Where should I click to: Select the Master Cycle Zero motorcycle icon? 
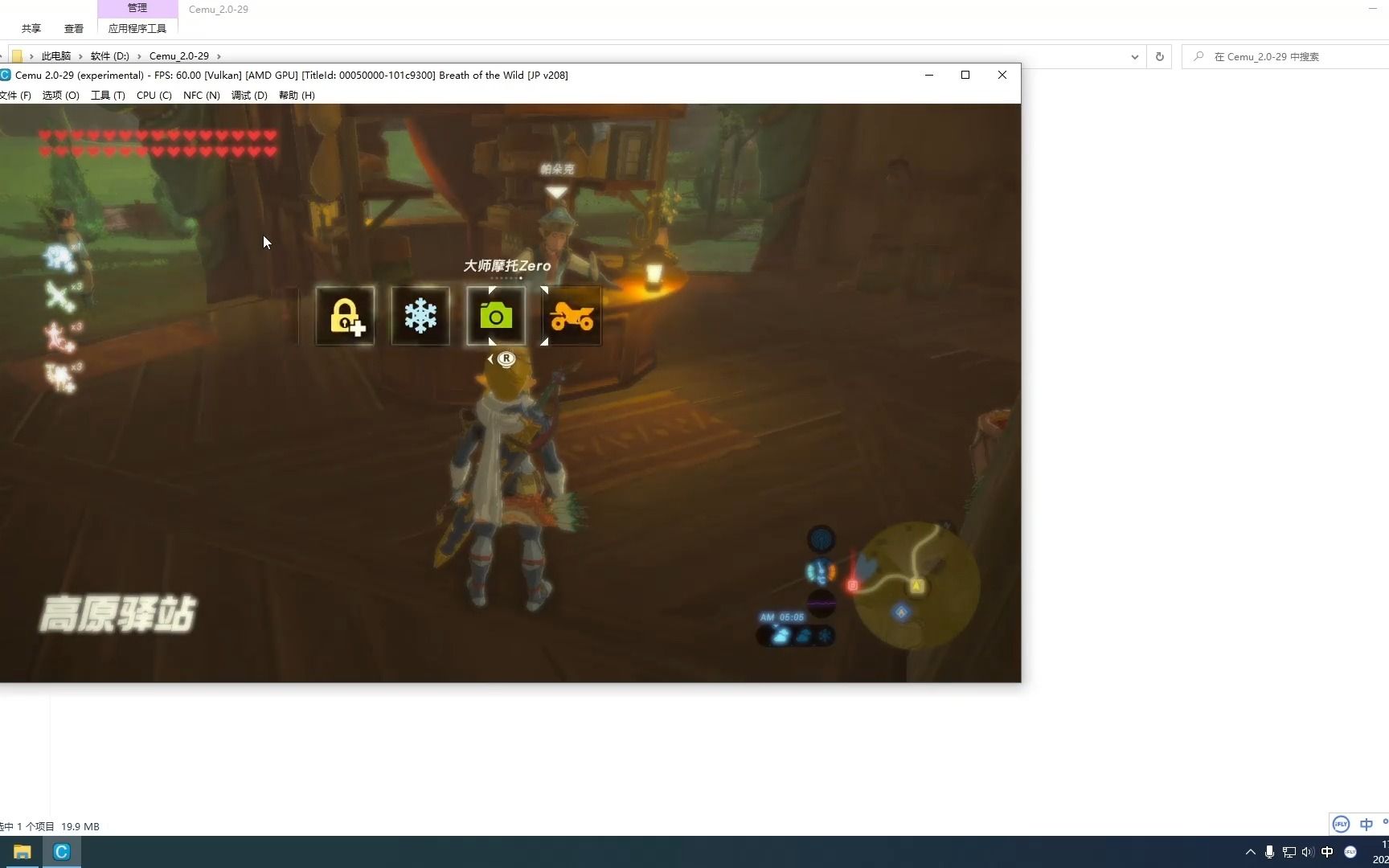point(572,316)
